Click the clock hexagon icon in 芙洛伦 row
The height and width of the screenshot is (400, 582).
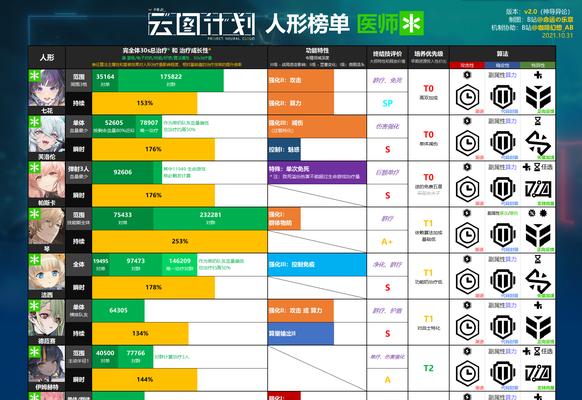(467, 143)
